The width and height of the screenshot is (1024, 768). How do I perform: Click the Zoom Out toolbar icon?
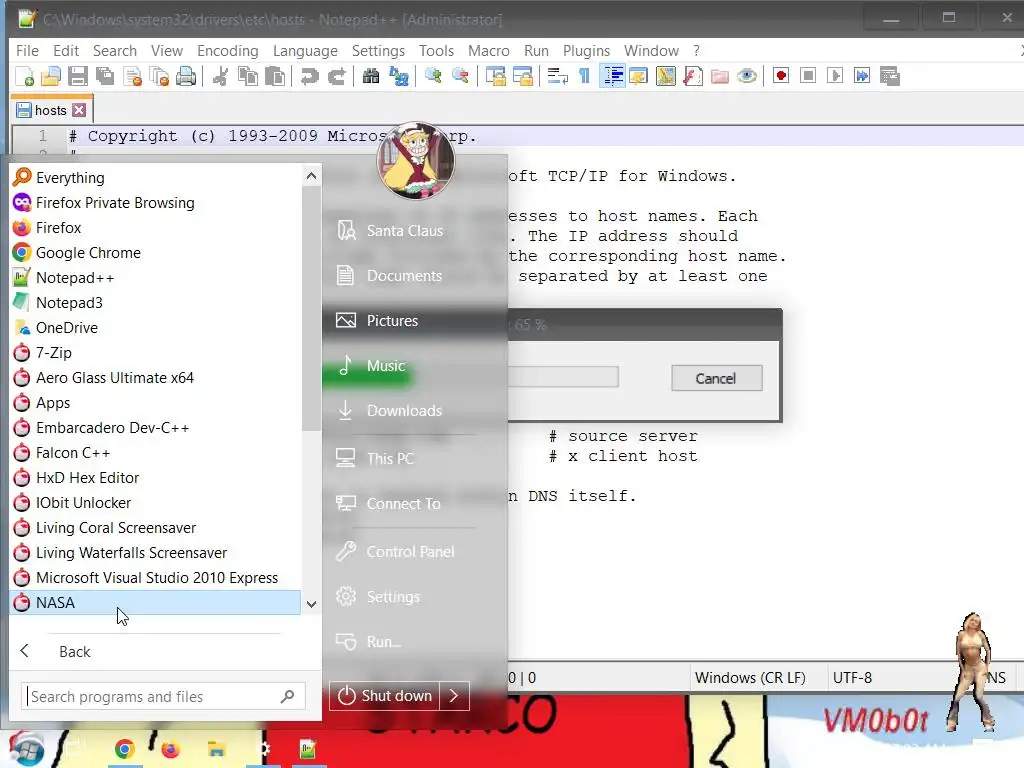pyautogui.click(x=460, y=76)
